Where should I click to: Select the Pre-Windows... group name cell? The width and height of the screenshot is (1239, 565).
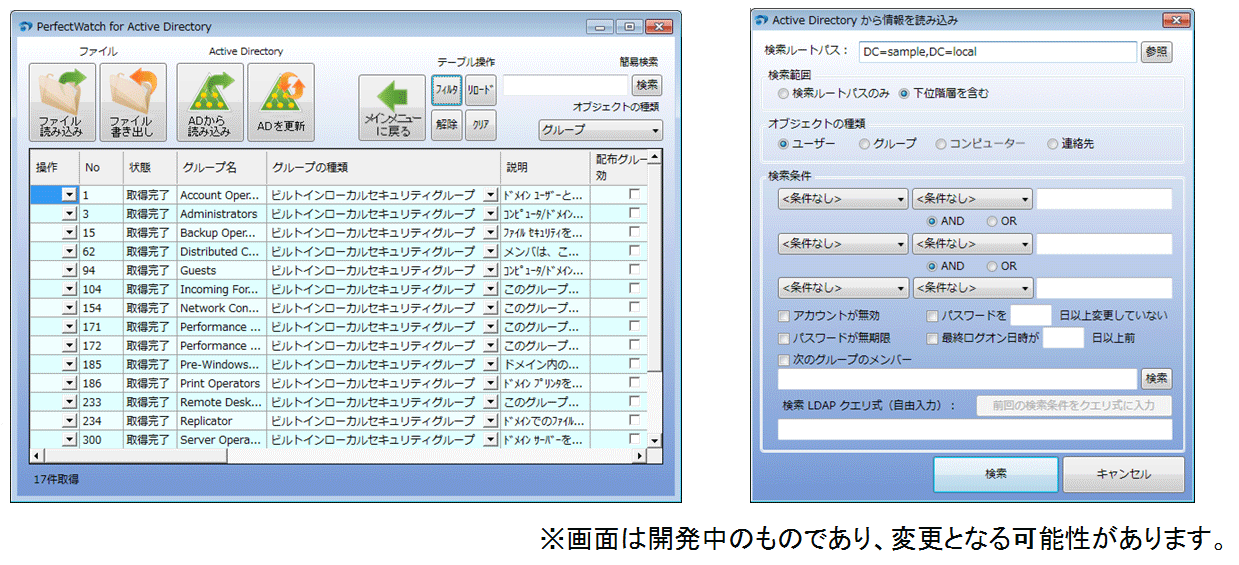point(221,364)
